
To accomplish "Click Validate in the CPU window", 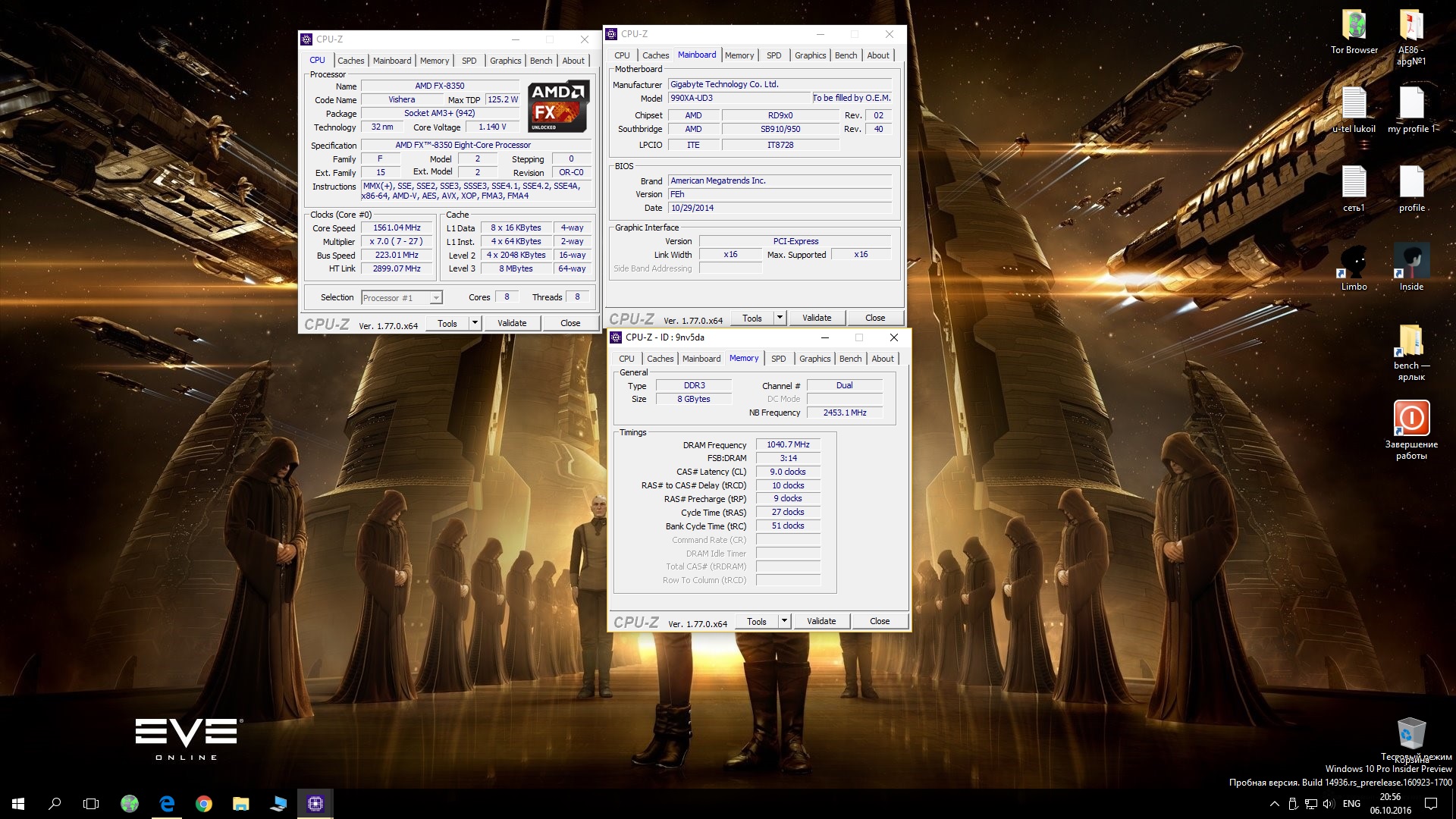I will click(512, 323).
